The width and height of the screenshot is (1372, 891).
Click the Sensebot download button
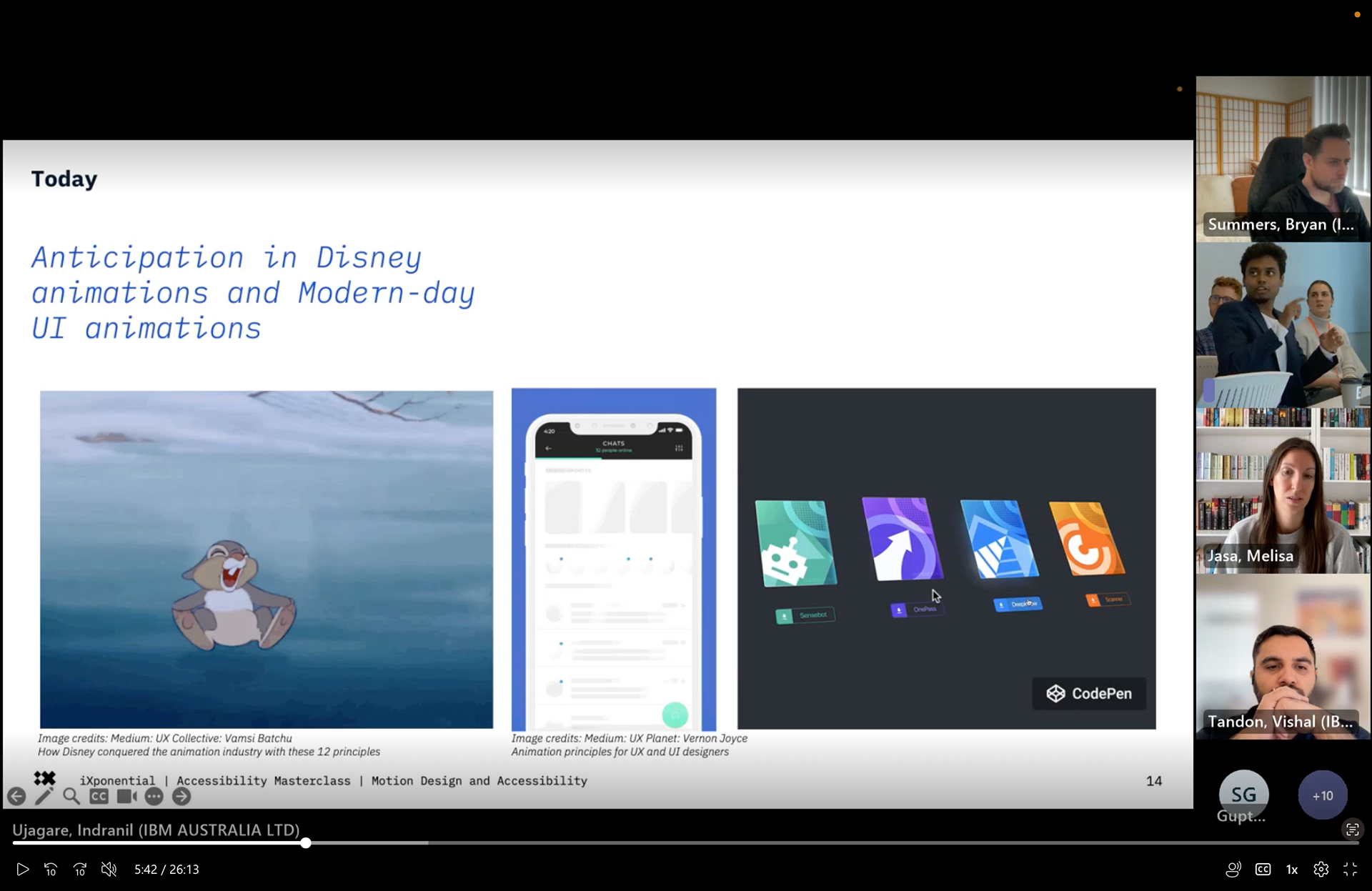[805, 615]
